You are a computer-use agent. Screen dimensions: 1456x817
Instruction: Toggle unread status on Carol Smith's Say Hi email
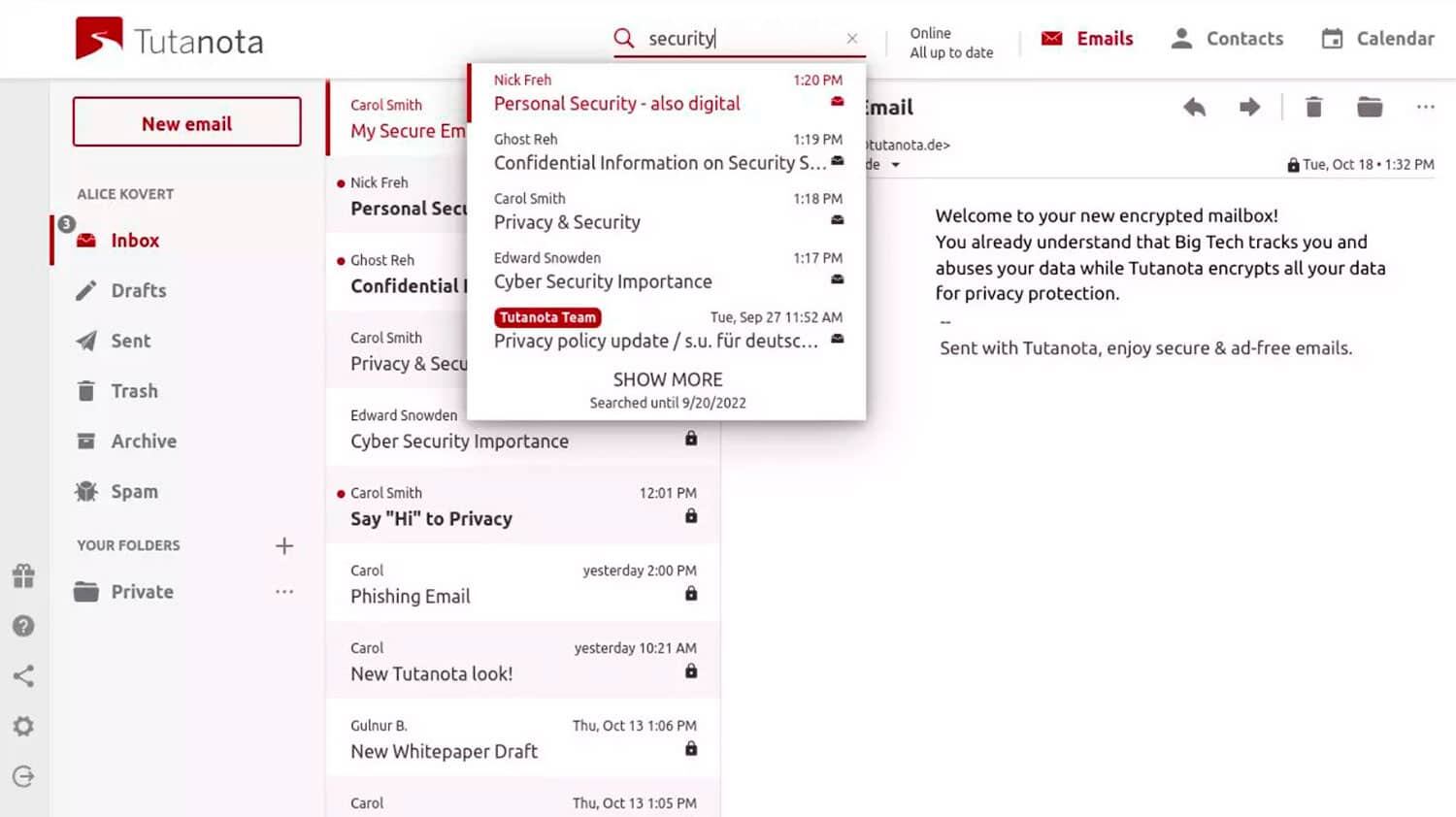(x=341, y=493)
